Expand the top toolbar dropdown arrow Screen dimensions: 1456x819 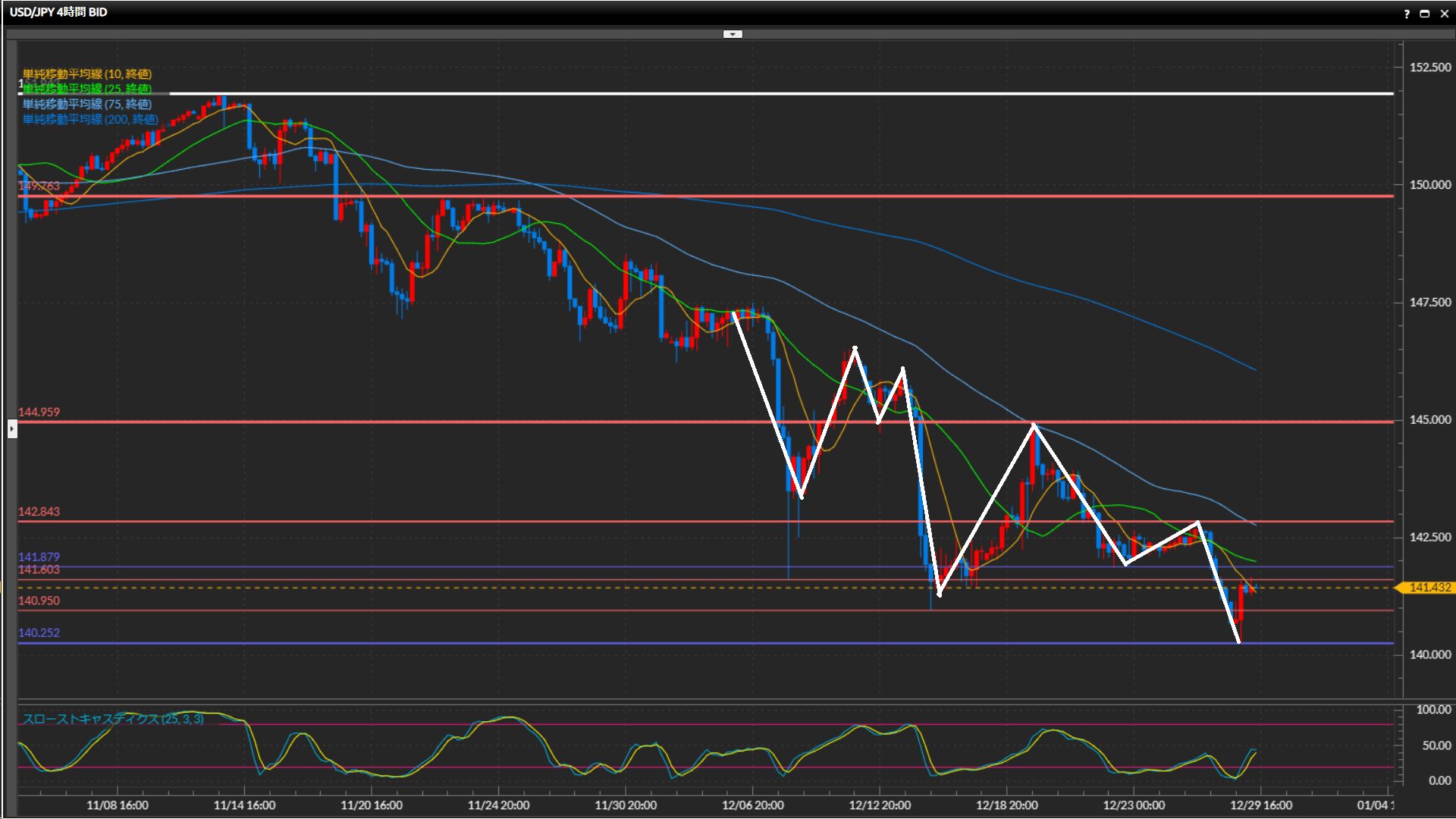(x=733, y=34)
